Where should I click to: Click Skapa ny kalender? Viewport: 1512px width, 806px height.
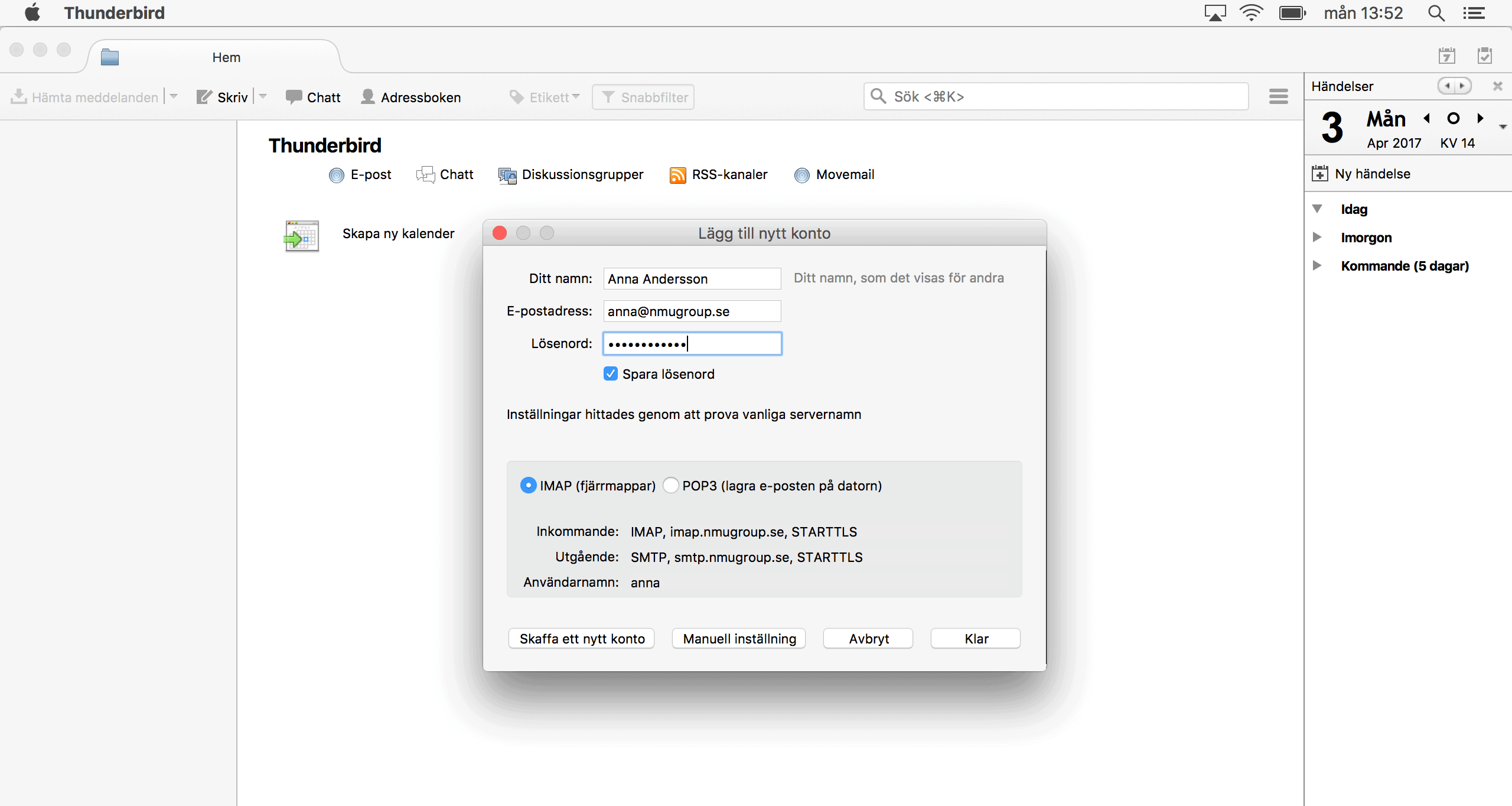[398, 233]
